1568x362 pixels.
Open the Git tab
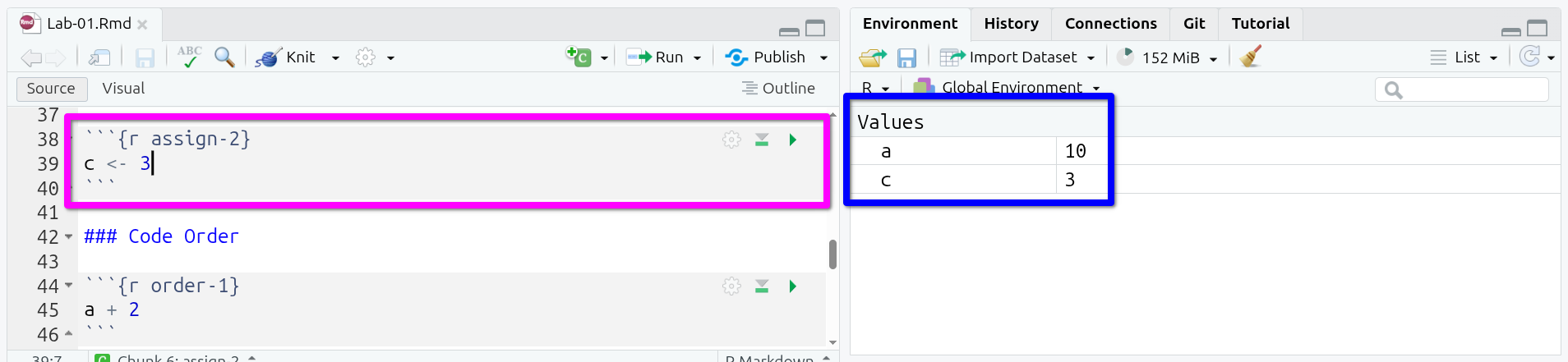(1193, 24)
